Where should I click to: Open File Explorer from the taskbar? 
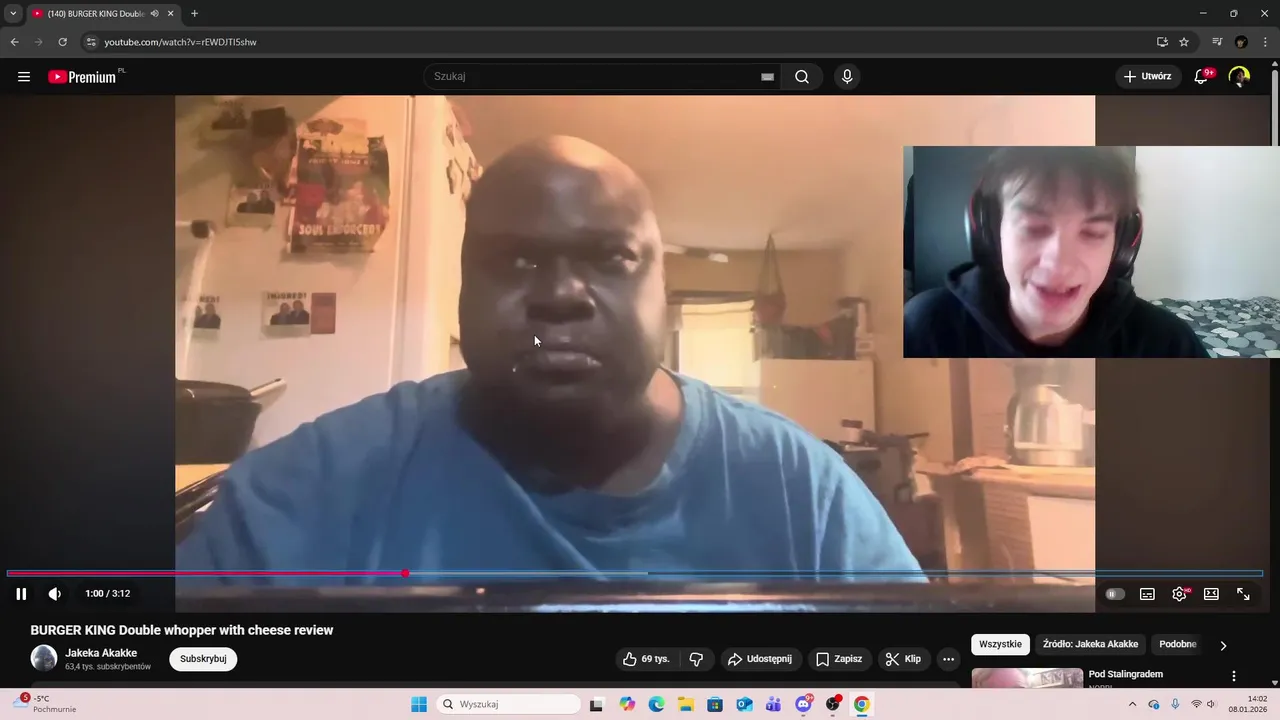coord(685,704)
